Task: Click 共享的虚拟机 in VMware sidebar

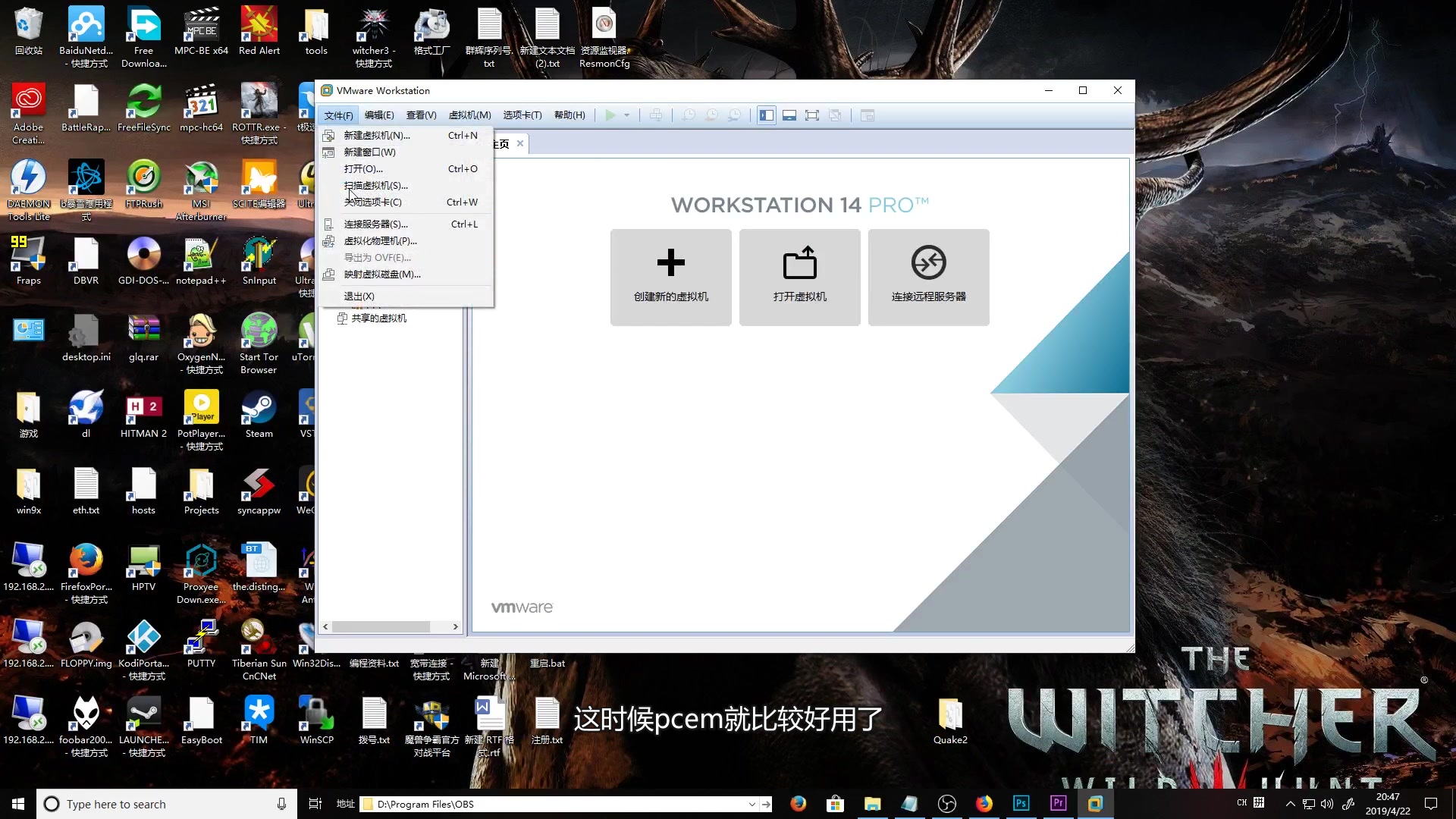Action: 379,317
